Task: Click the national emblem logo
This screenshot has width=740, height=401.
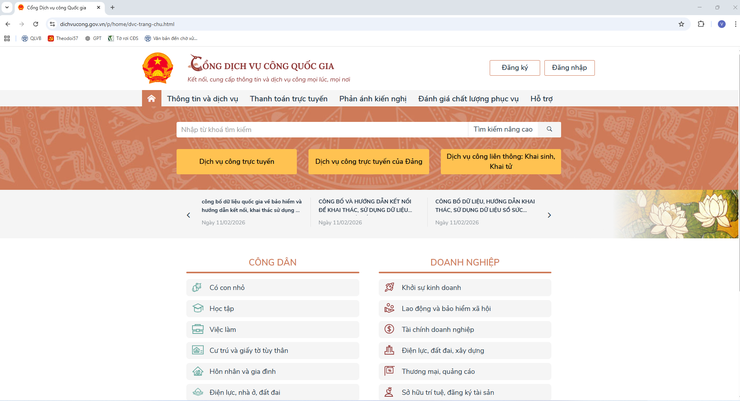Action: pos(157,68)
